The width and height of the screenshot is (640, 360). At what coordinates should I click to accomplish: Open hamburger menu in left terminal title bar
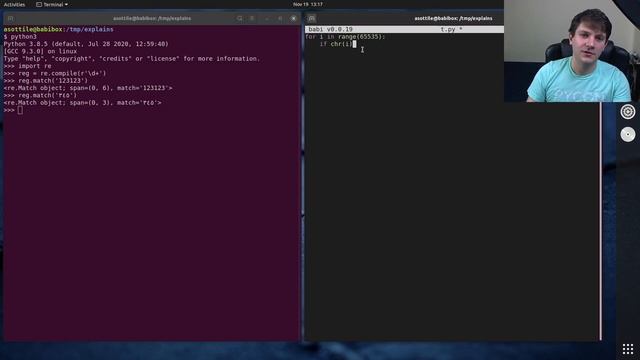pos(252,18)
